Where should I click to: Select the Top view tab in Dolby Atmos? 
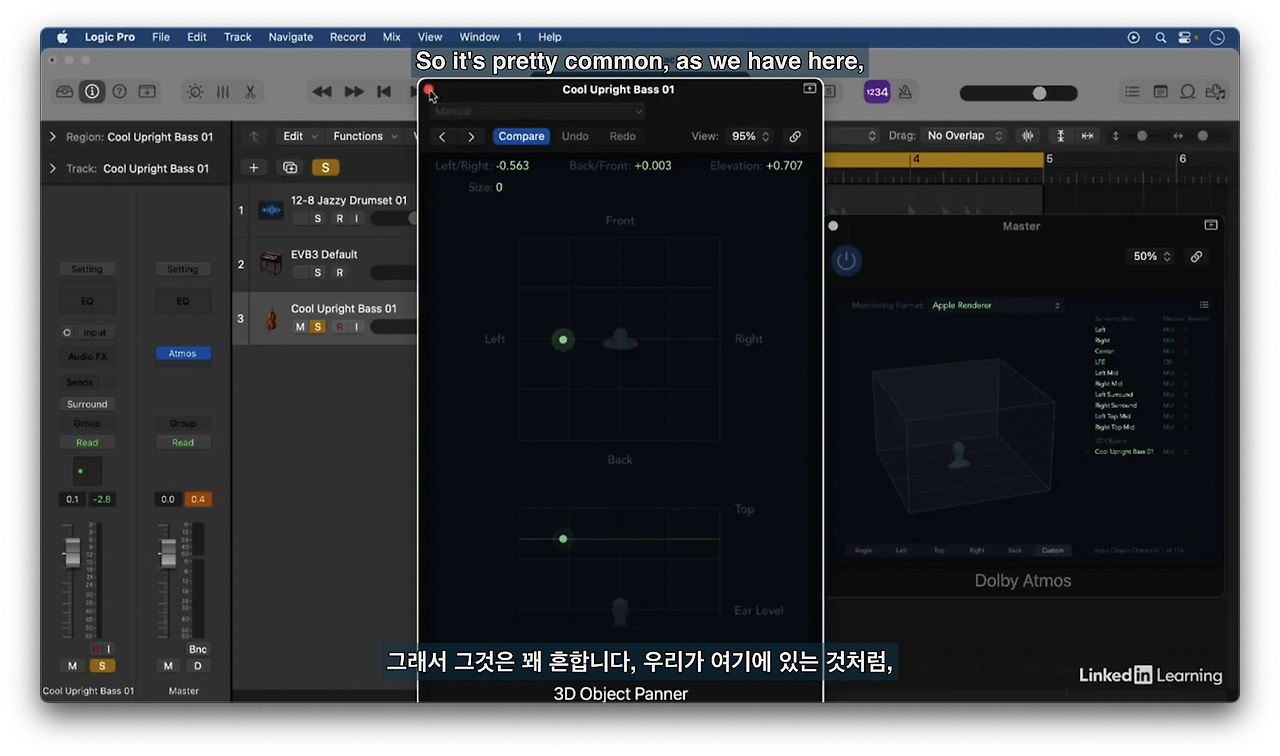coord(939,550)
